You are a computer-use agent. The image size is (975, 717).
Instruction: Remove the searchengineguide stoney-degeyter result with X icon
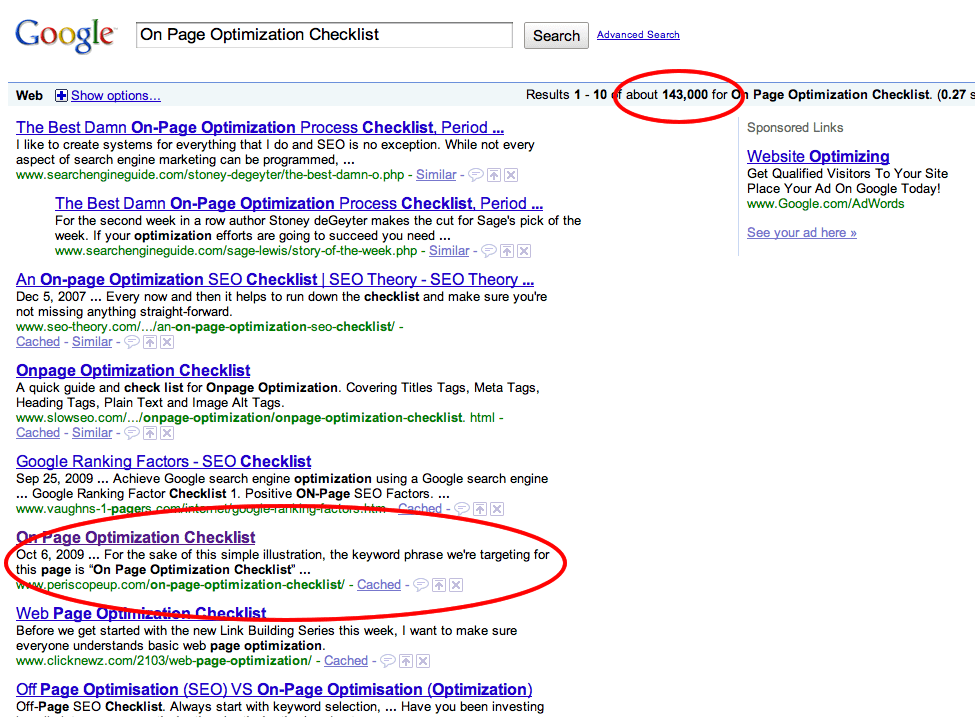pos(511,175)
